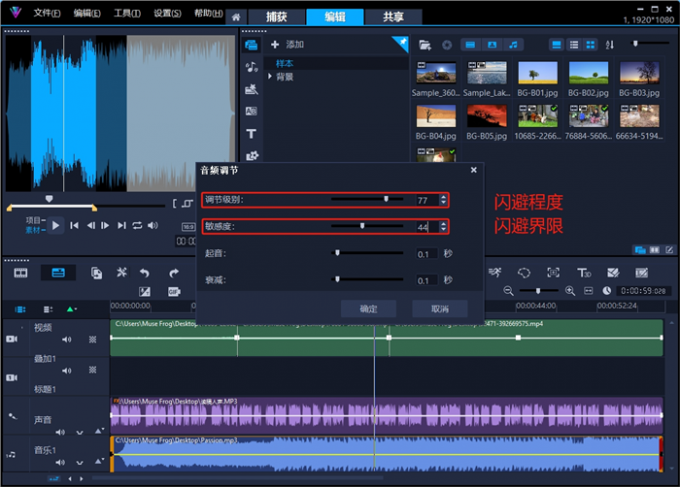Click the 衰减 slider handle
Viewport: 680px width, 487px height.
337,279
